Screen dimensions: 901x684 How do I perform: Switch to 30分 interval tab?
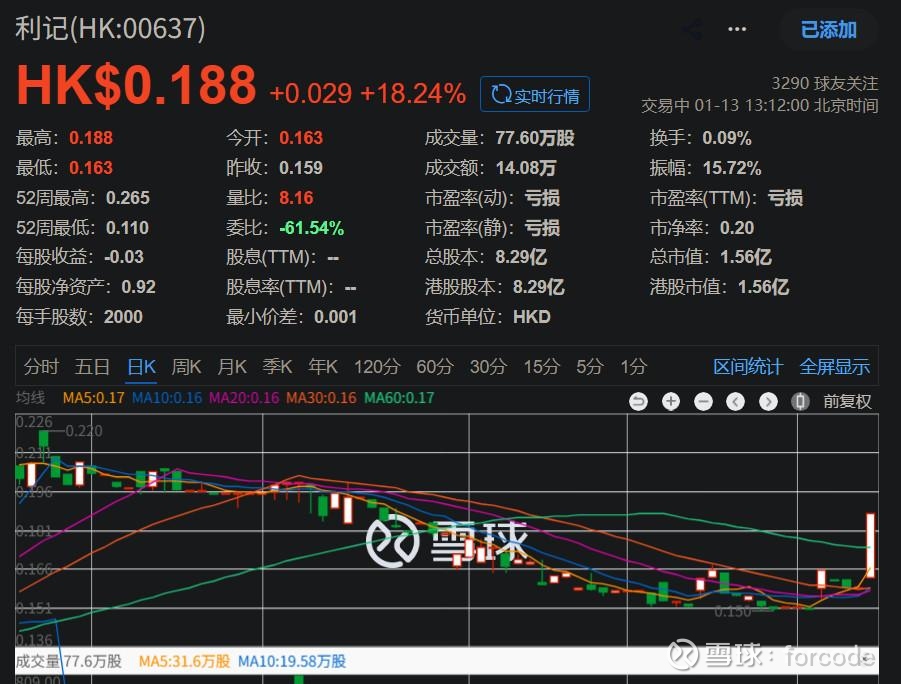click(x=488, y=367)
